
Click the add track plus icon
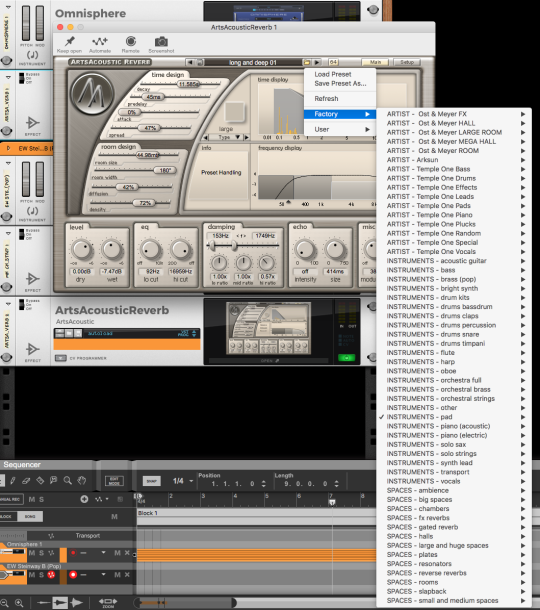tap(84, 499)
